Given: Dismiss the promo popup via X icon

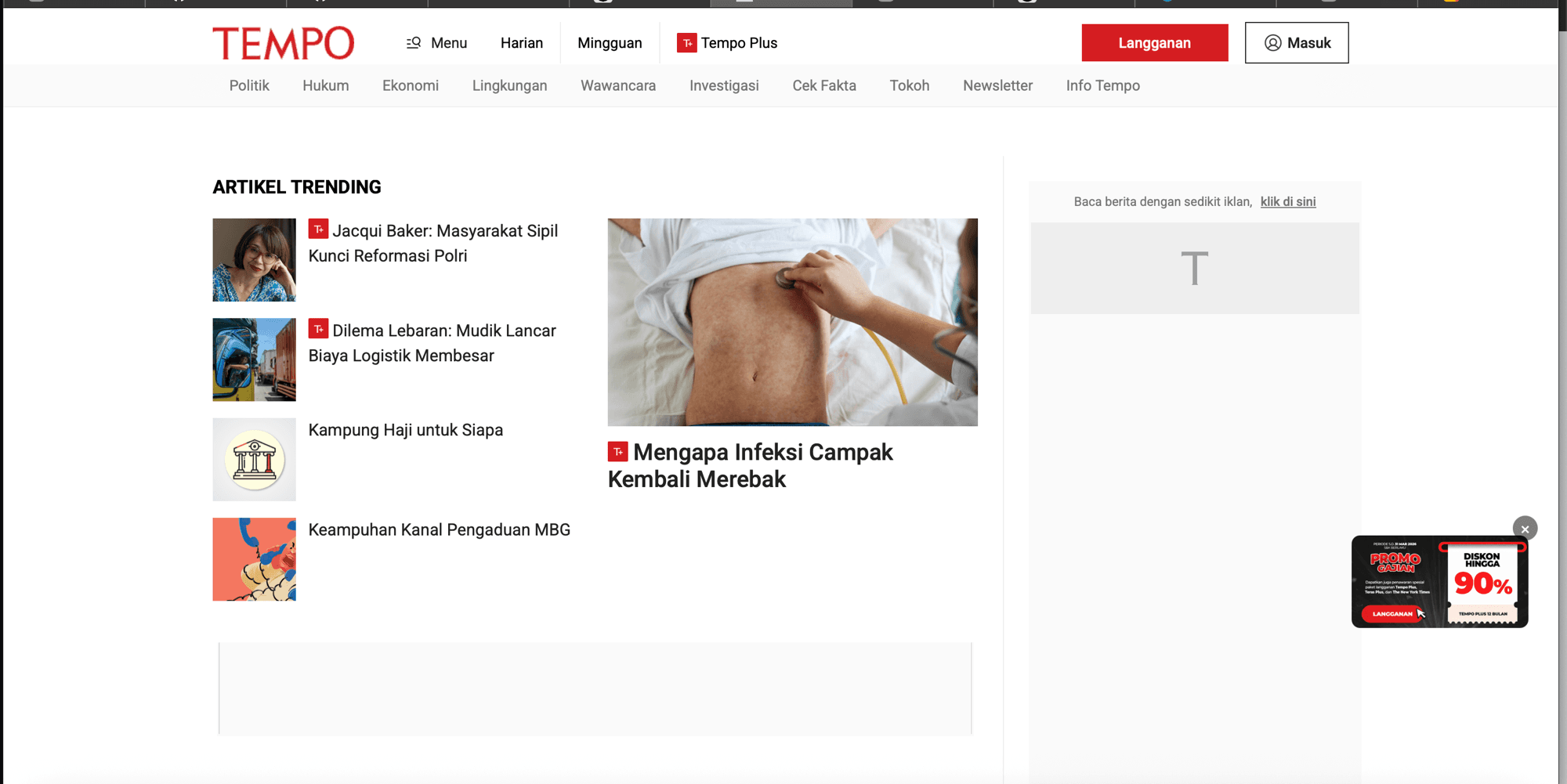Looking at the screenshot, I should 1525,529.
